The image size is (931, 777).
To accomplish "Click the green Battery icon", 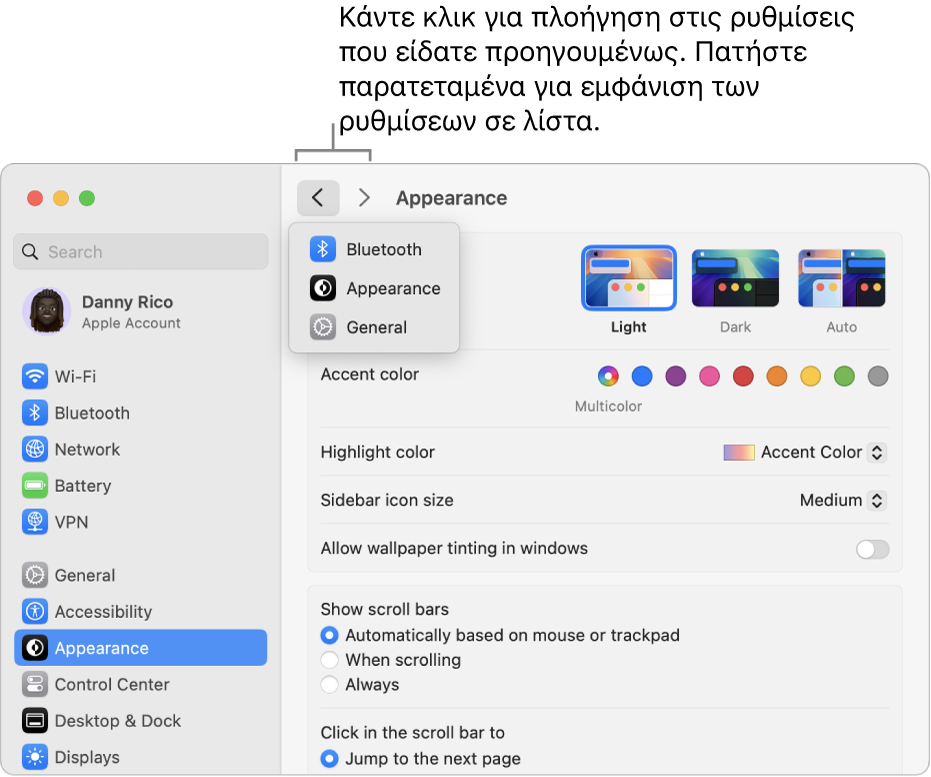I will (34, 486).
